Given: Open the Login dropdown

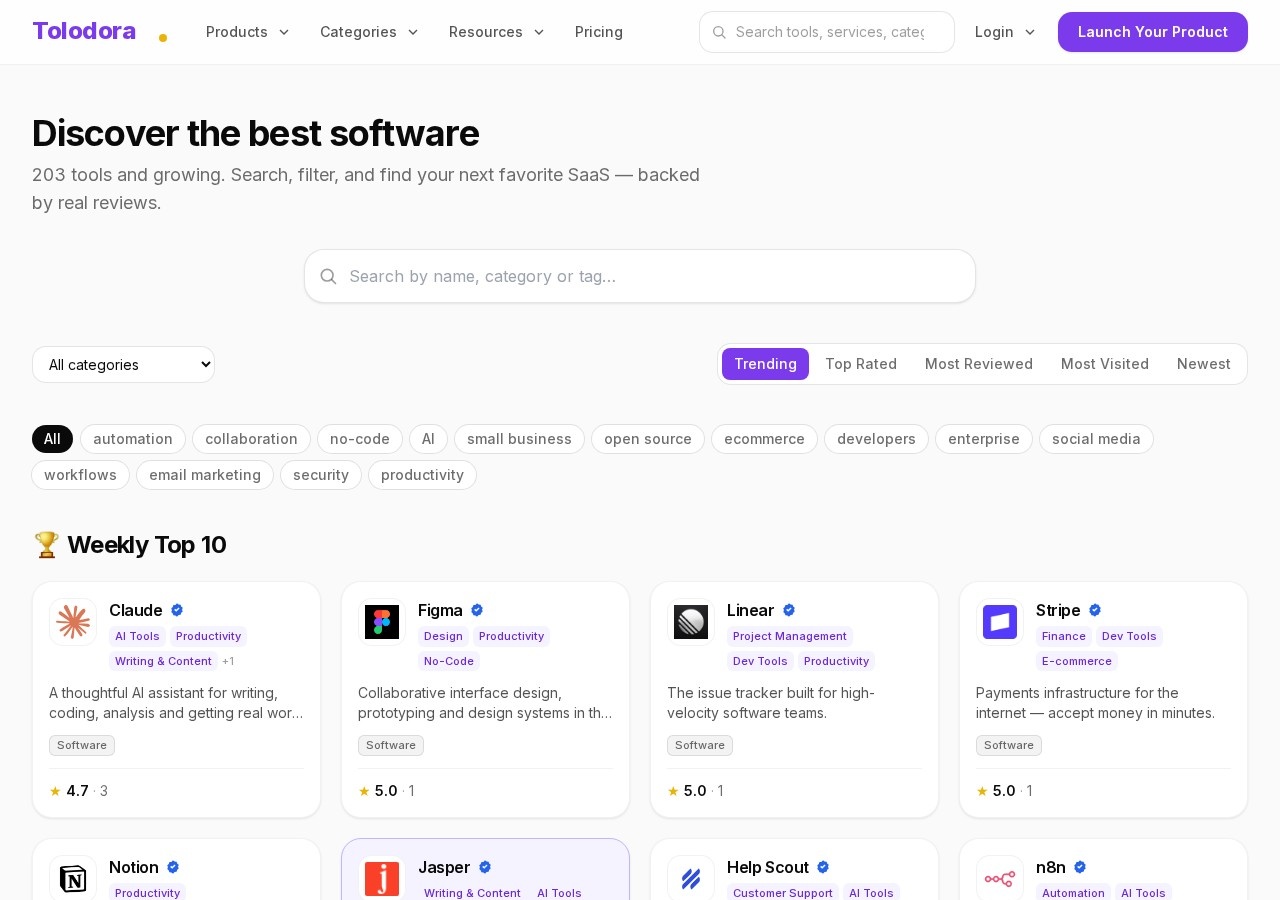Looking at the screenshot, I should tap(1006, 32).
